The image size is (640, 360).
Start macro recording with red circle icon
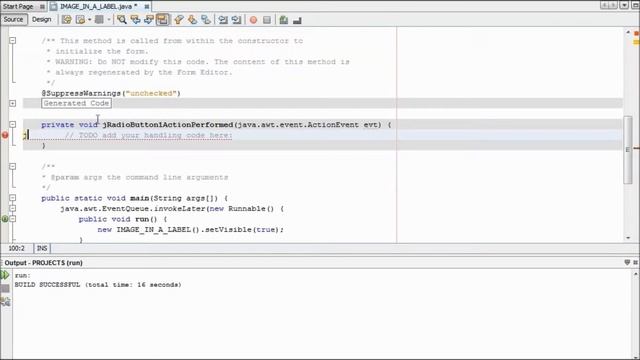coord(253,20)
